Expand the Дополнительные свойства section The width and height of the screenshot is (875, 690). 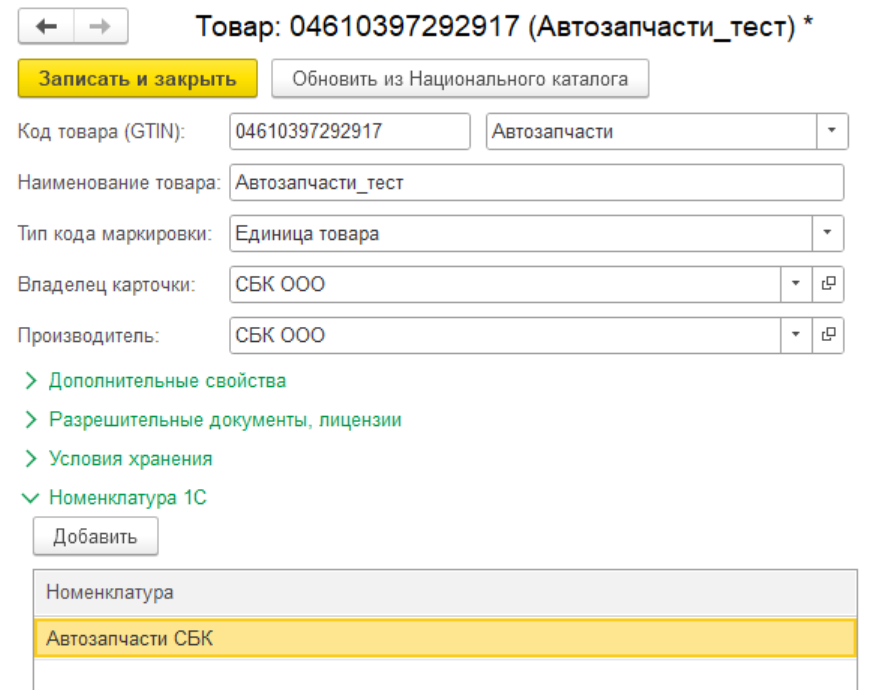(x=167, y=381)
